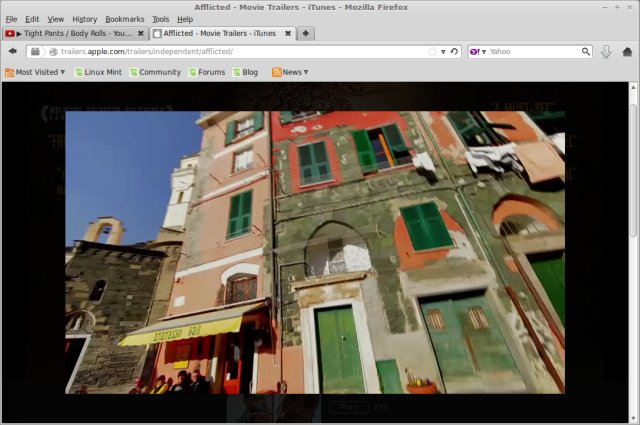Open Yahoo search engine selector dropdown
The width and height of the screenshot is (640, 425).
(479, 51)
